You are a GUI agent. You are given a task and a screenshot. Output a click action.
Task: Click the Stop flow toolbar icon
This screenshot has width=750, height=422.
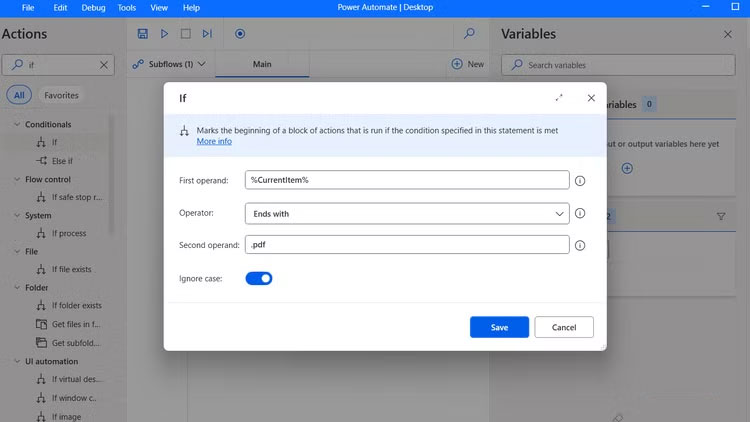pyautogui.click(x=186, y=33)
